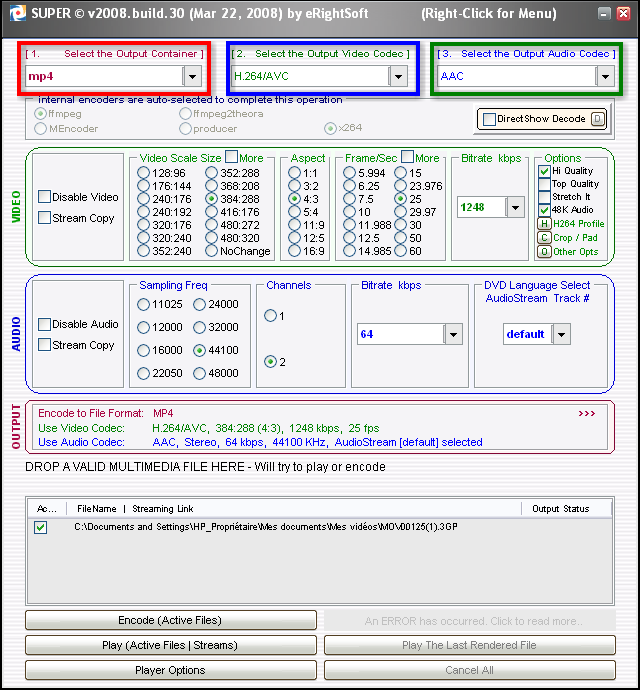
Task: Check the audio Stream Copy checkbox
Action: pos(44,345)
